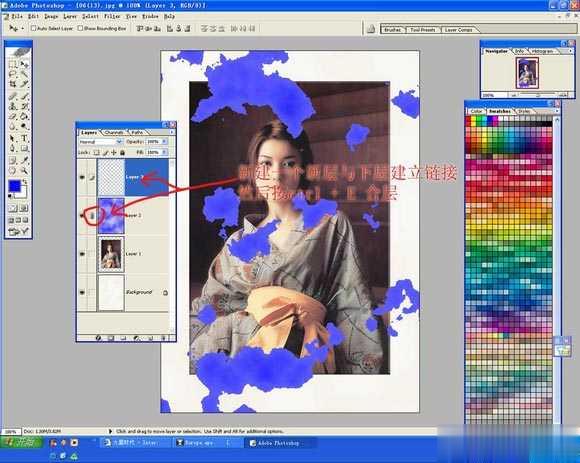
Task: Select the Rectangular Marquee tool
Action: point(13,65)
